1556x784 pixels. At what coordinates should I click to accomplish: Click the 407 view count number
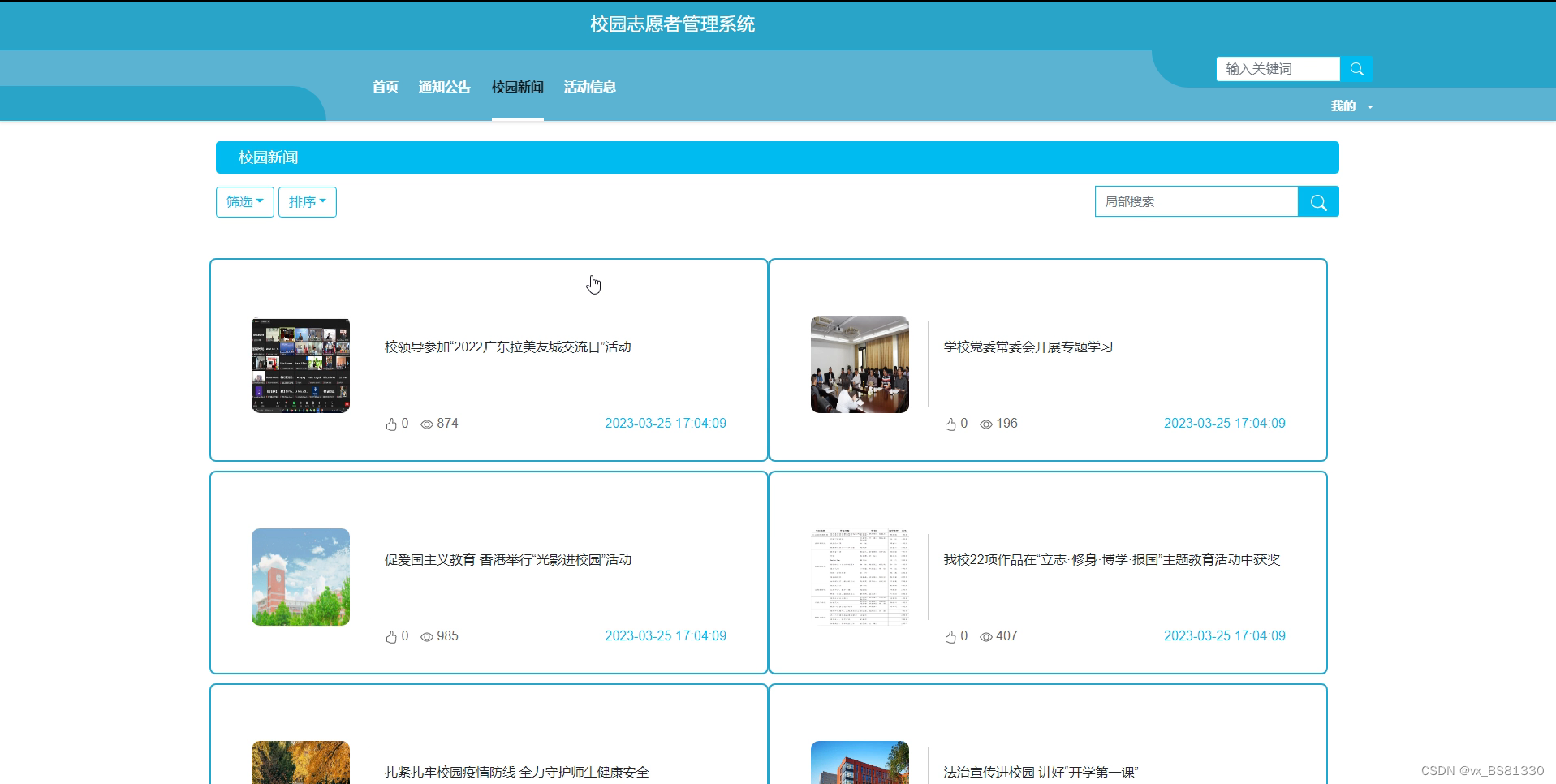click(x=1006, y=636)
